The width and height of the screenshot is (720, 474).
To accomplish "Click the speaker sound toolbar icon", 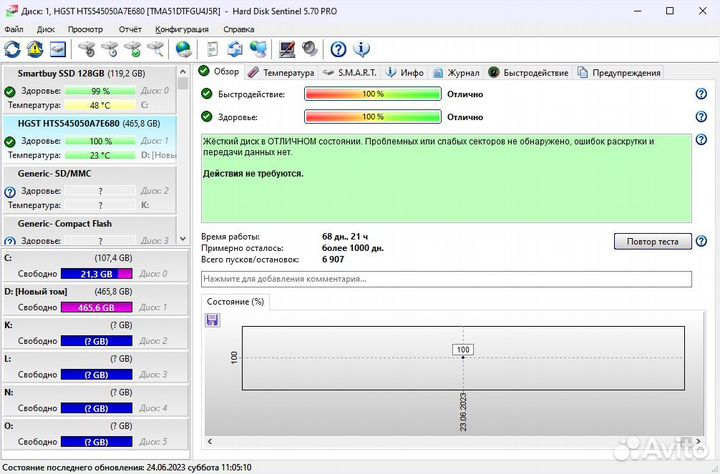I will click(x=310, y=49).
